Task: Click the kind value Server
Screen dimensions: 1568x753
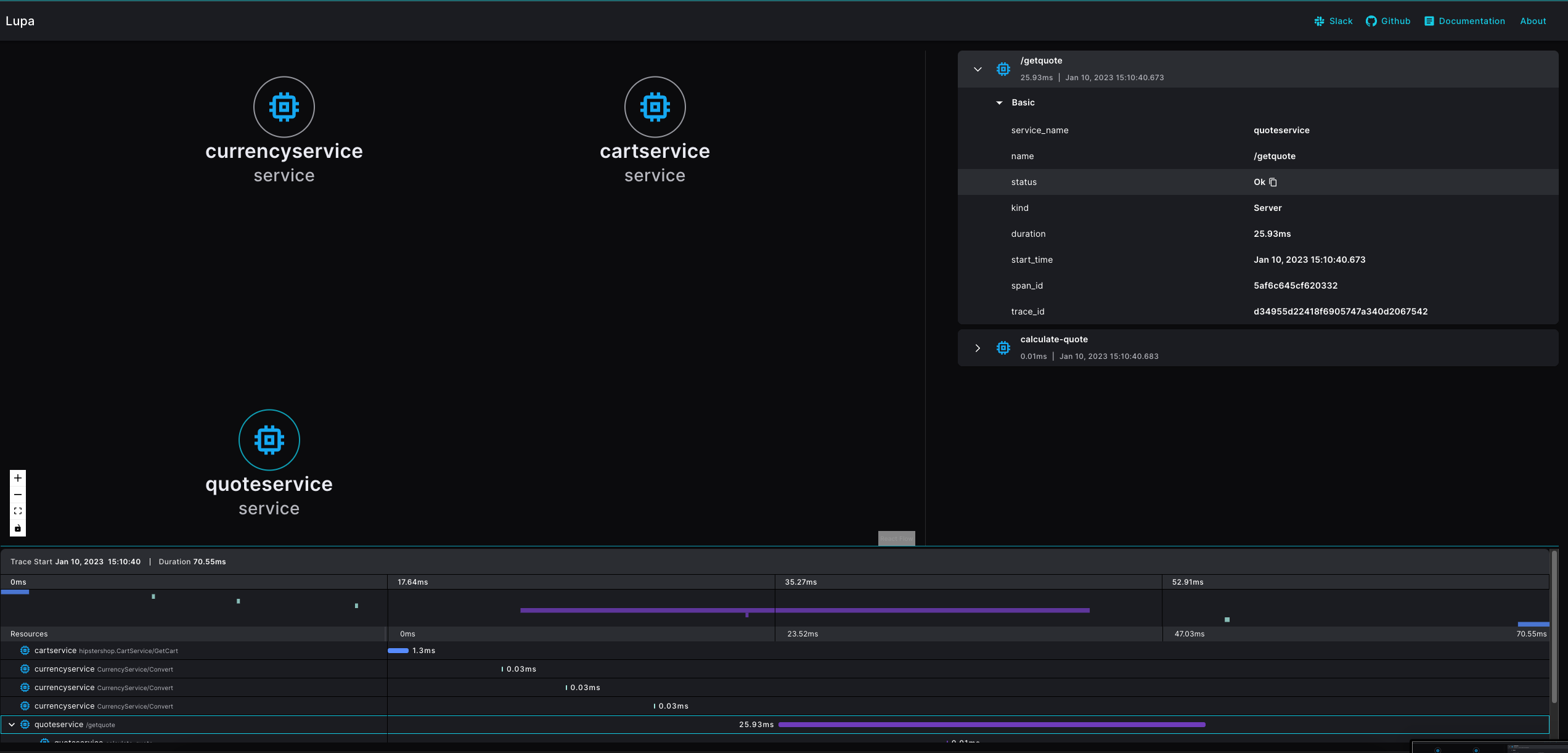Action: [x=1267, y=208]
